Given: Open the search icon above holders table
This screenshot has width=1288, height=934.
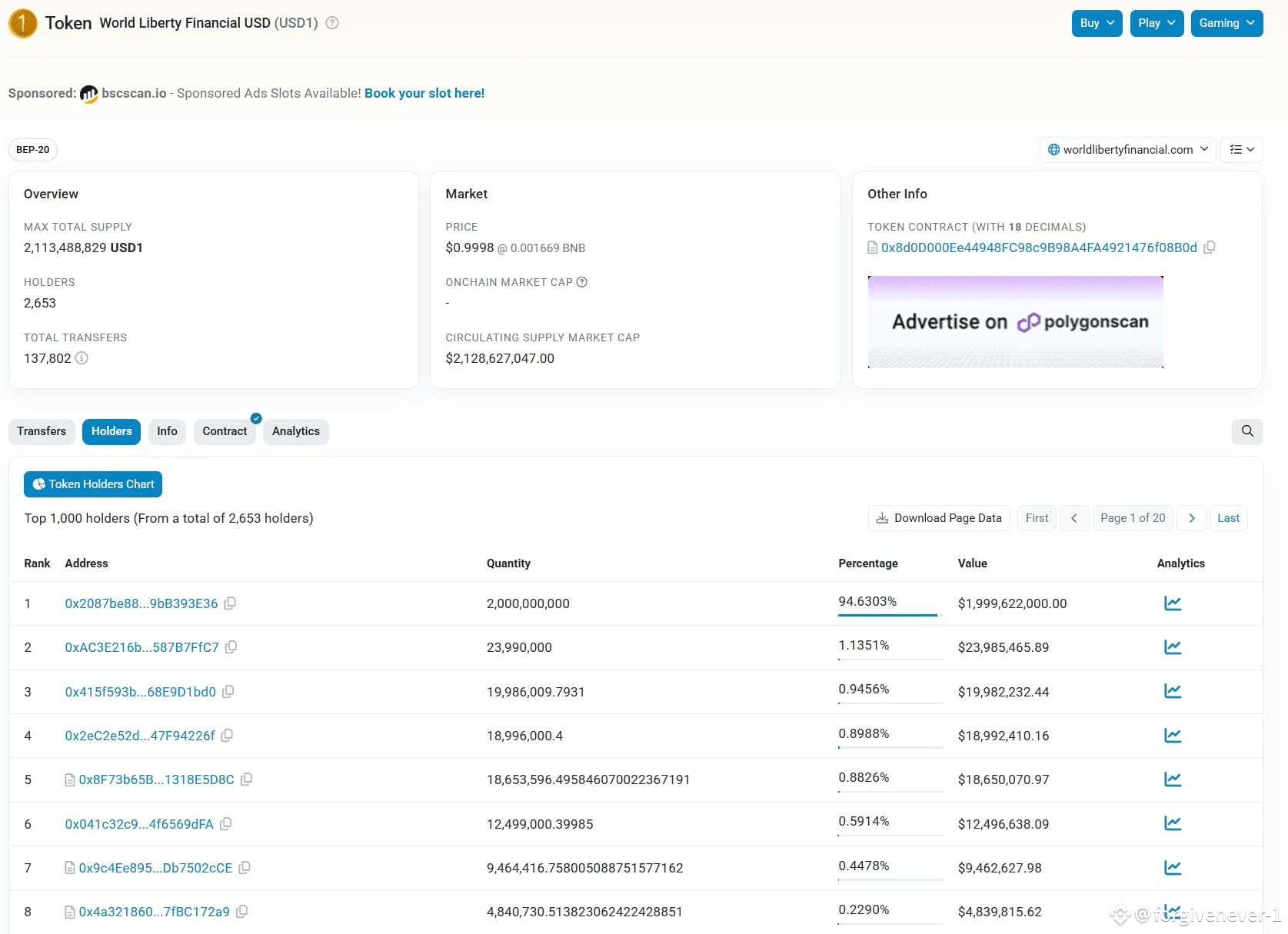Looking at the screenshot, I should tap(1247, 431).
